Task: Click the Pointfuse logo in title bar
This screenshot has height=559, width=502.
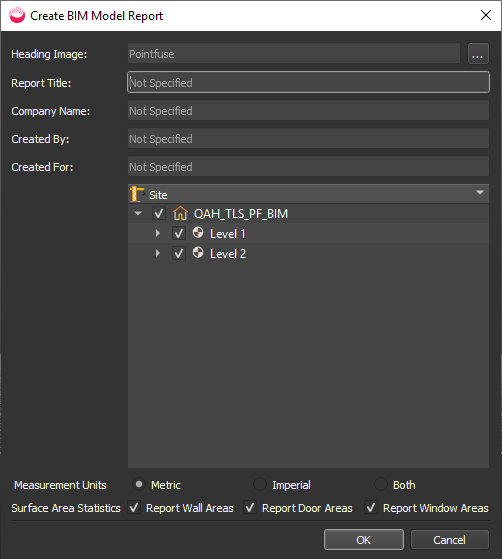Action: coord(17,15)
